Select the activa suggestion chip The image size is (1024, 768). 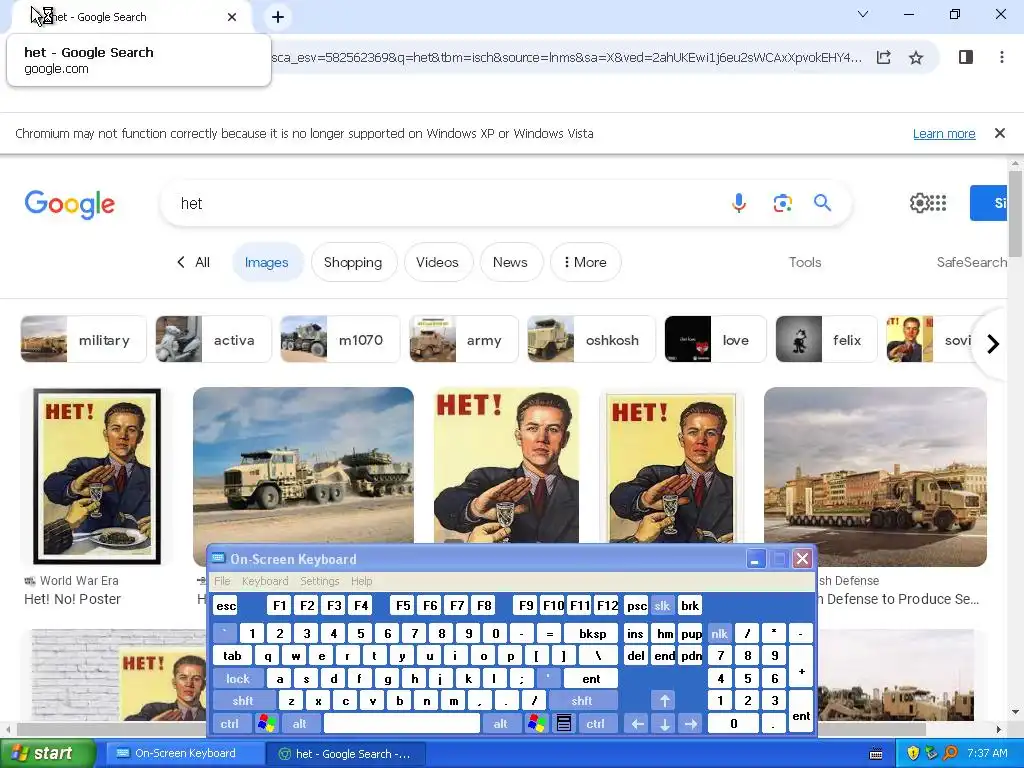point(213,339)
